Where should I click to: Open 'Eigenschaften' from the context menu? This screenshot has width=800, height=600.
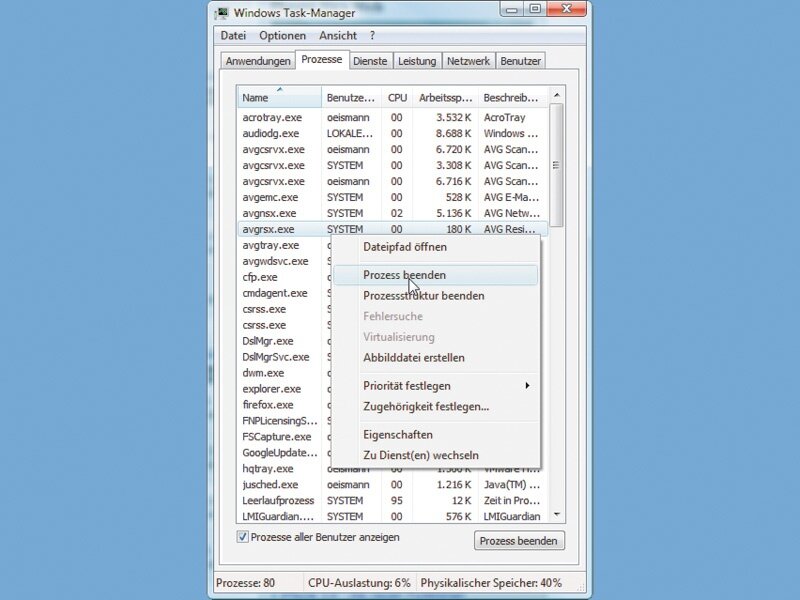pyautogui.click(x=397, y=435)
